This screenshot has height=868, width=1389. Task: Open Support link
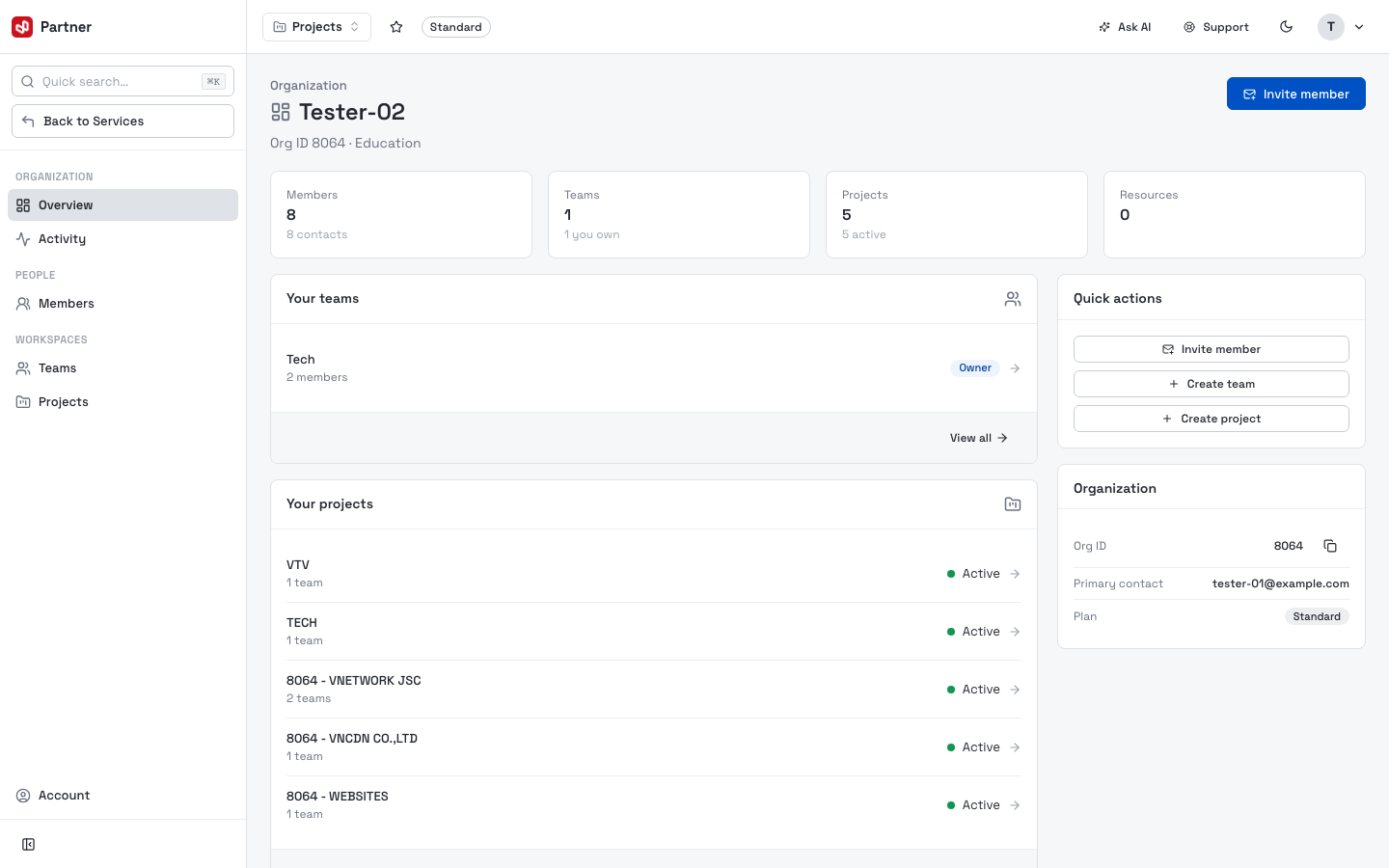(1216, 27)
